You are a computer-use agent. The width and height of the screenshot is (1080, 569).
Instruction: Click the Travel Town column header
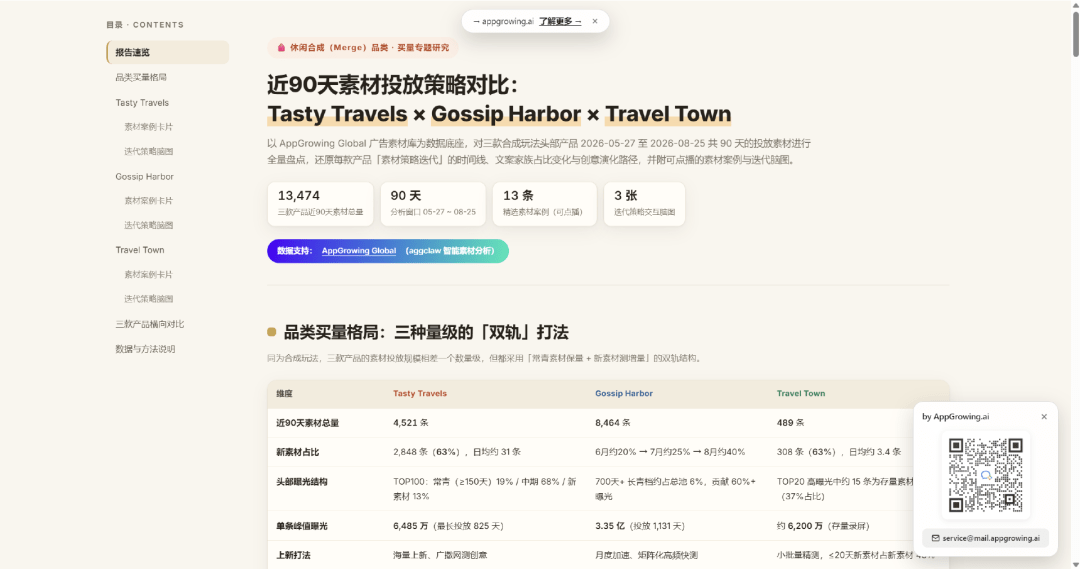click(801, 393)
